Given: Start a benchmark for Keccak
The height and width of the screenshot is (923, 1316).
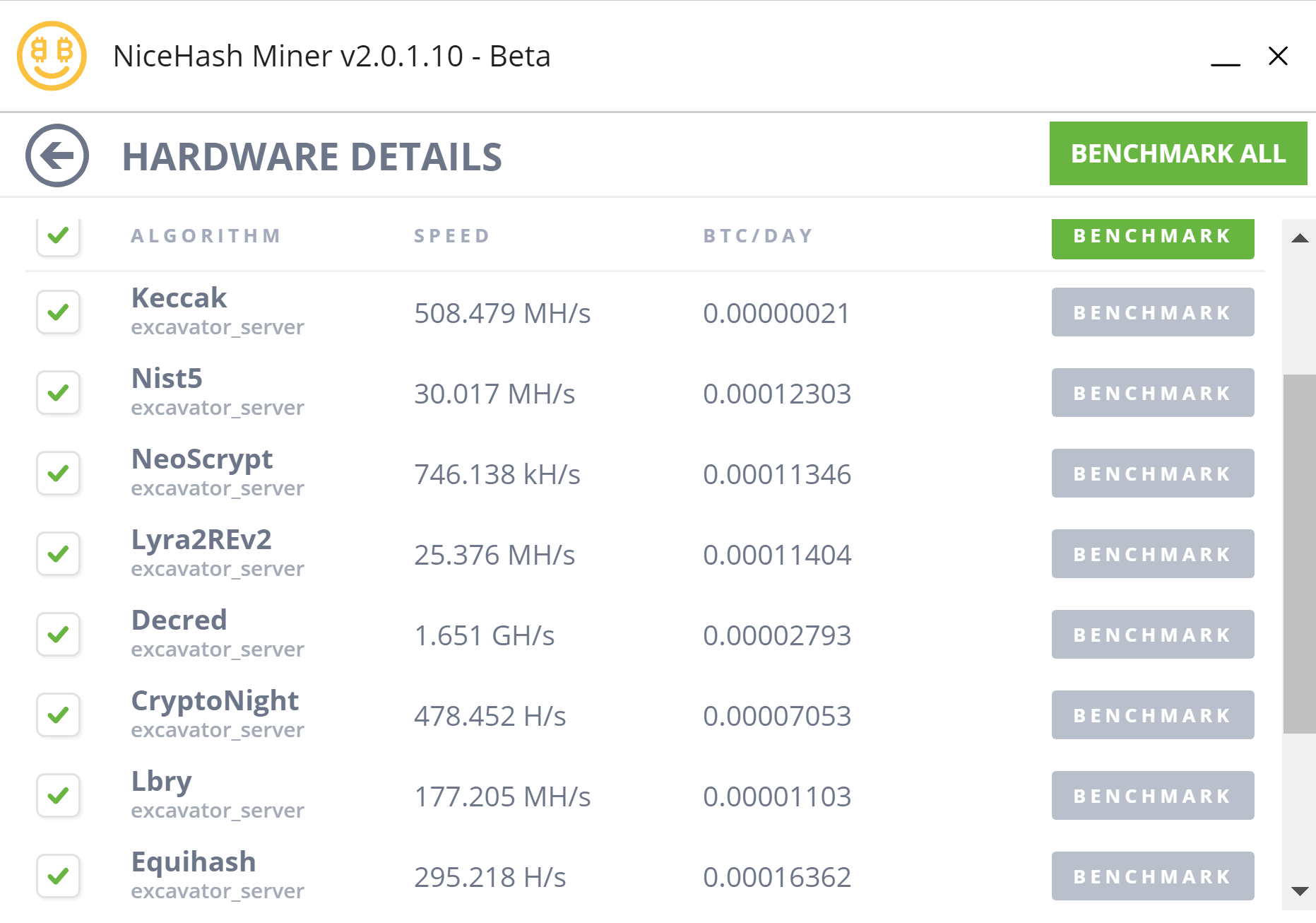Looking at the screenshot, I should tap(1152, 312).
